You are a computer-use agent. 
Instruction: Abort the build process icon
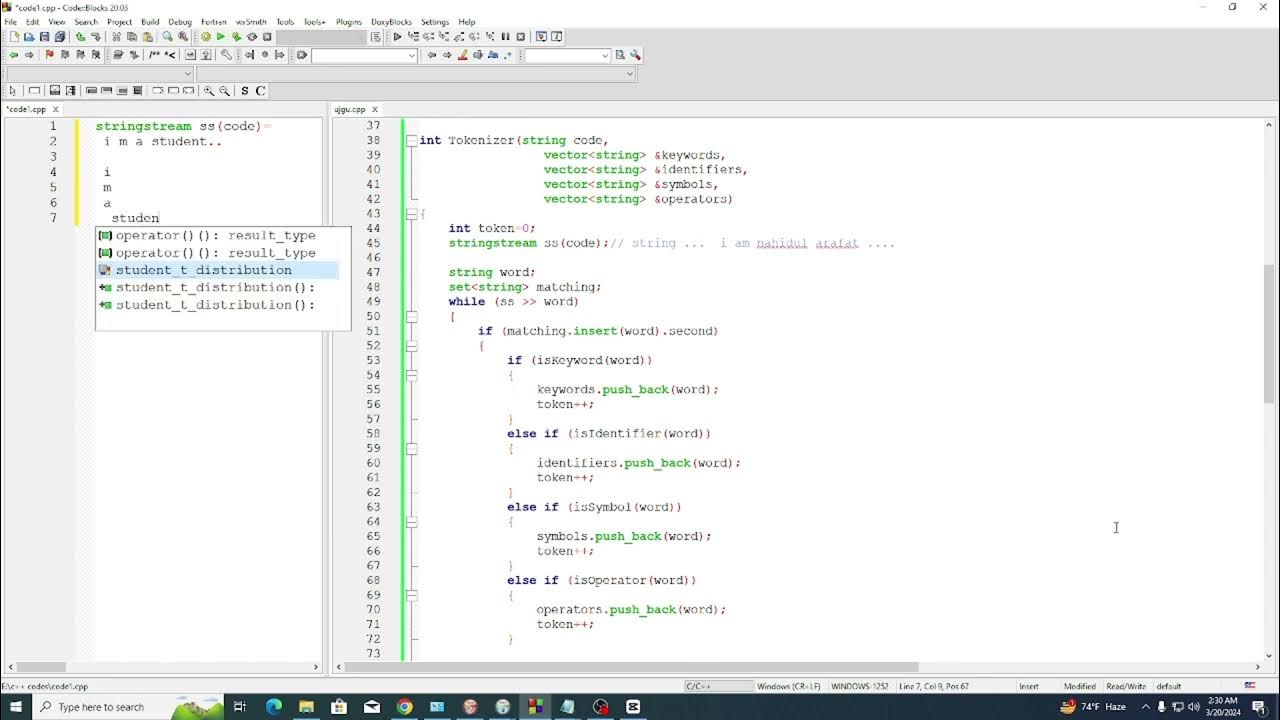point(267,37)
